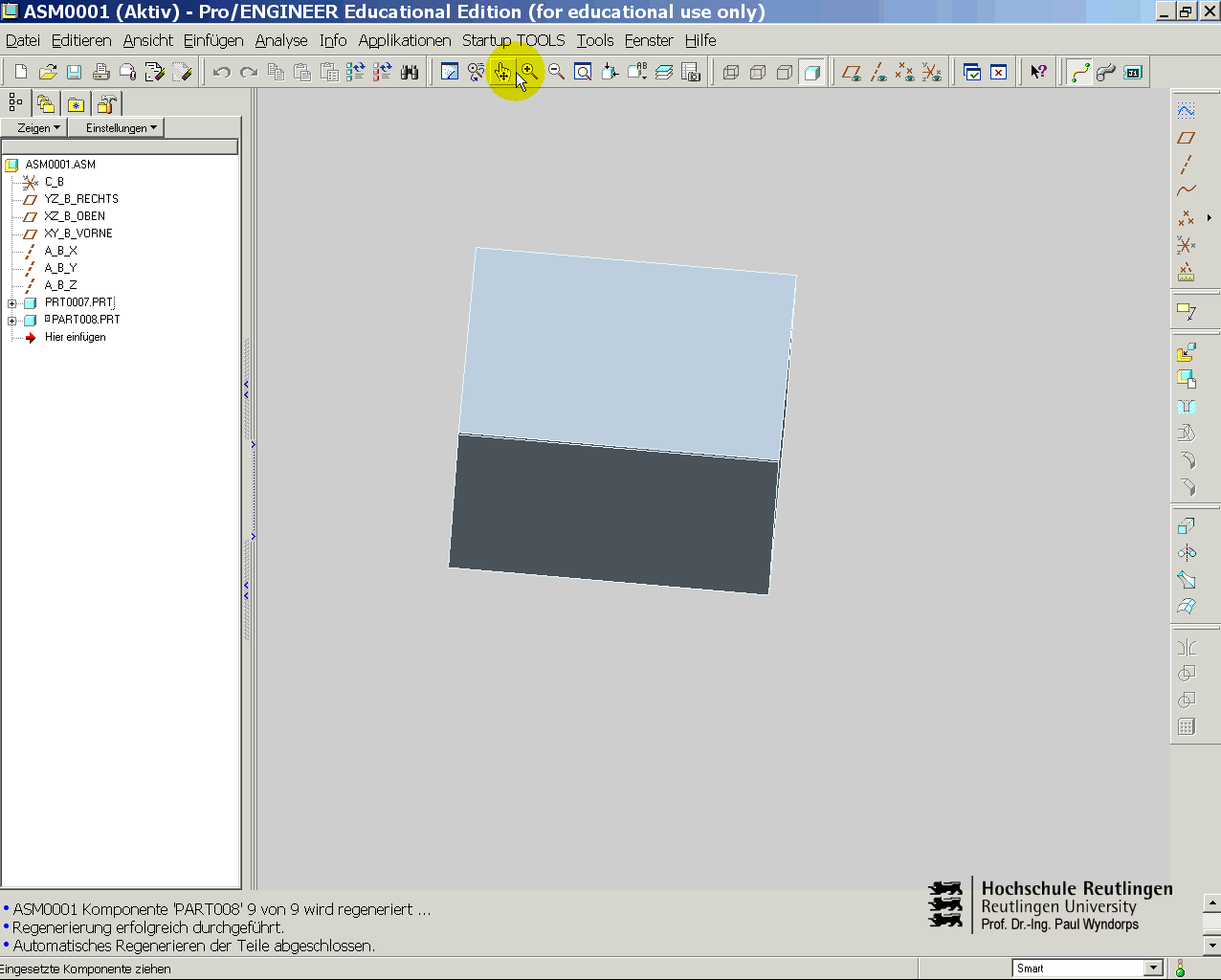
Task: Expand the PART008.PRT tree node
Action: pyautogui.click(x=12, y=321)
